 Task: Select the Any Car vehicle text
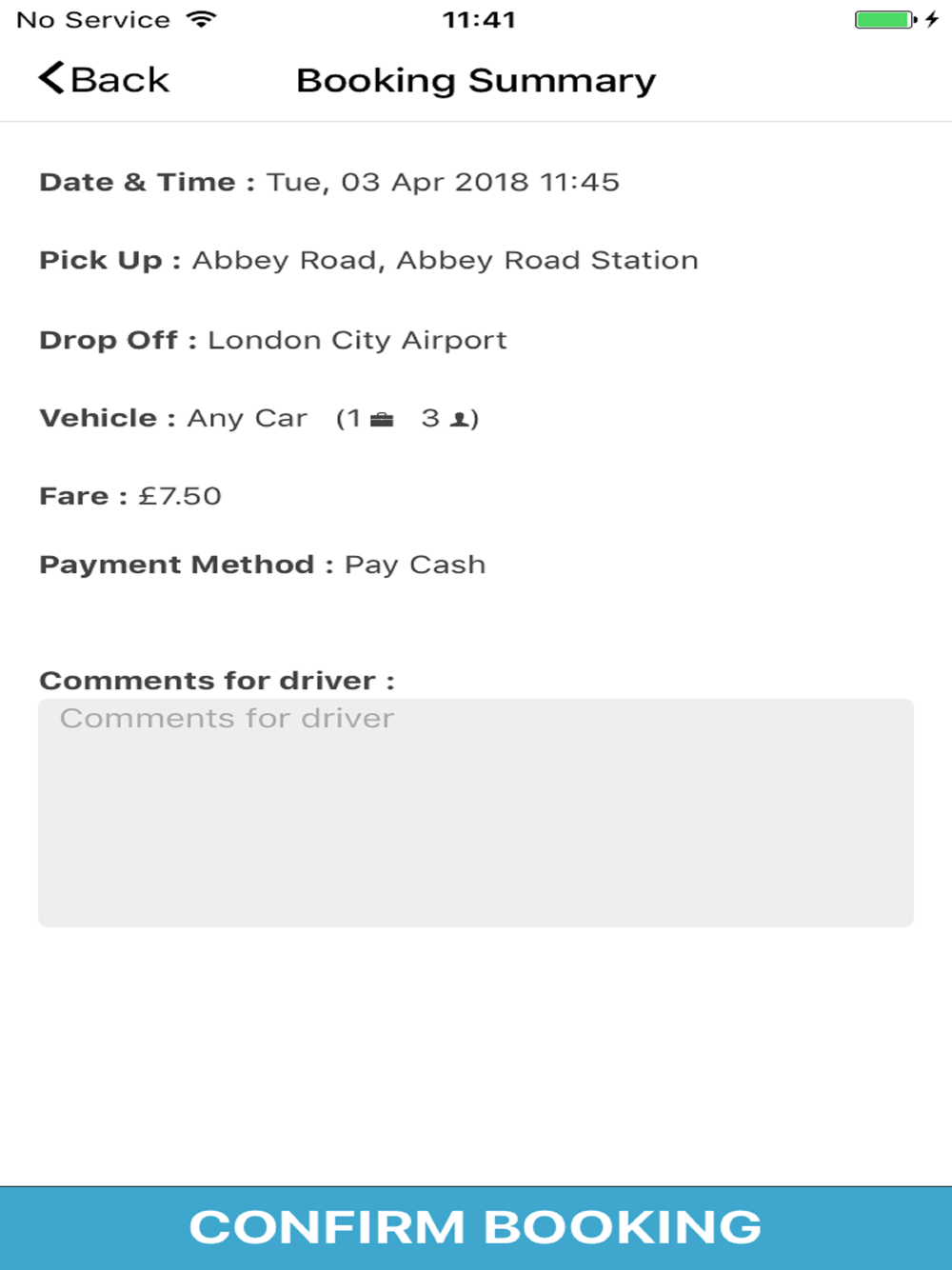[x=247, y=419]
